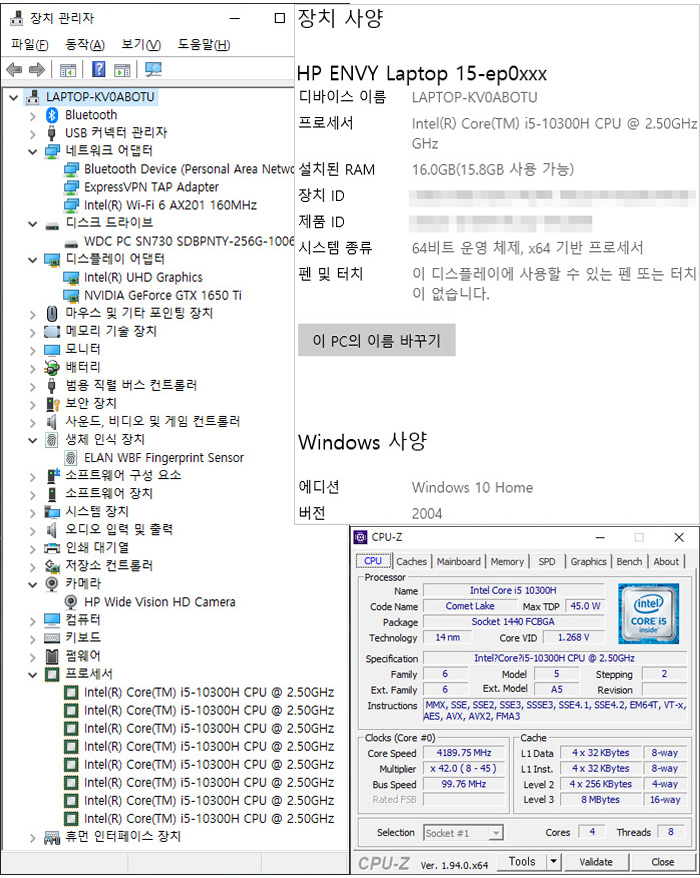Click the Close button in CPU-Z
700x878 pixels.
point(662,861)
